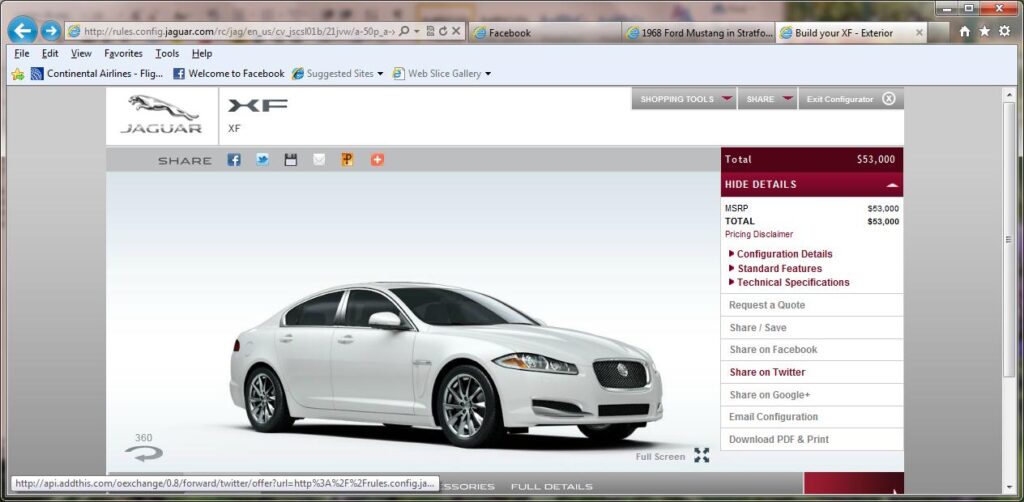Screen dimensions: 1024x502
Task: Click the Full Screen expand arrows icon
Action: (701, 455)
